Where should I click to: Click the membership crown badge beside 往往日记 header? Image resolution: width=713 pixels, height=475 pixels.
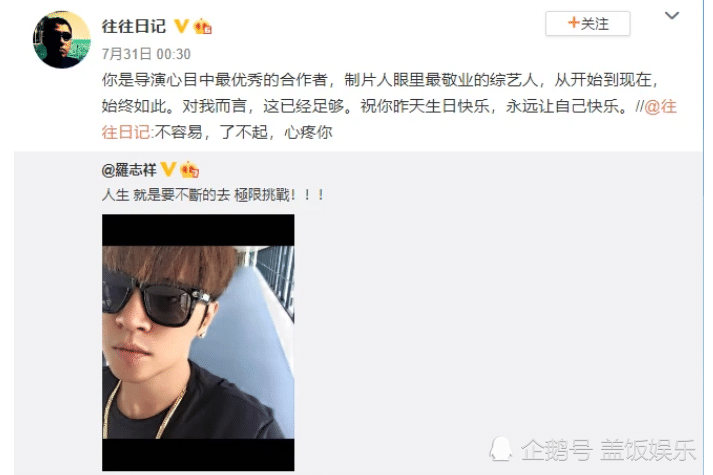click(x=203, y=26)
